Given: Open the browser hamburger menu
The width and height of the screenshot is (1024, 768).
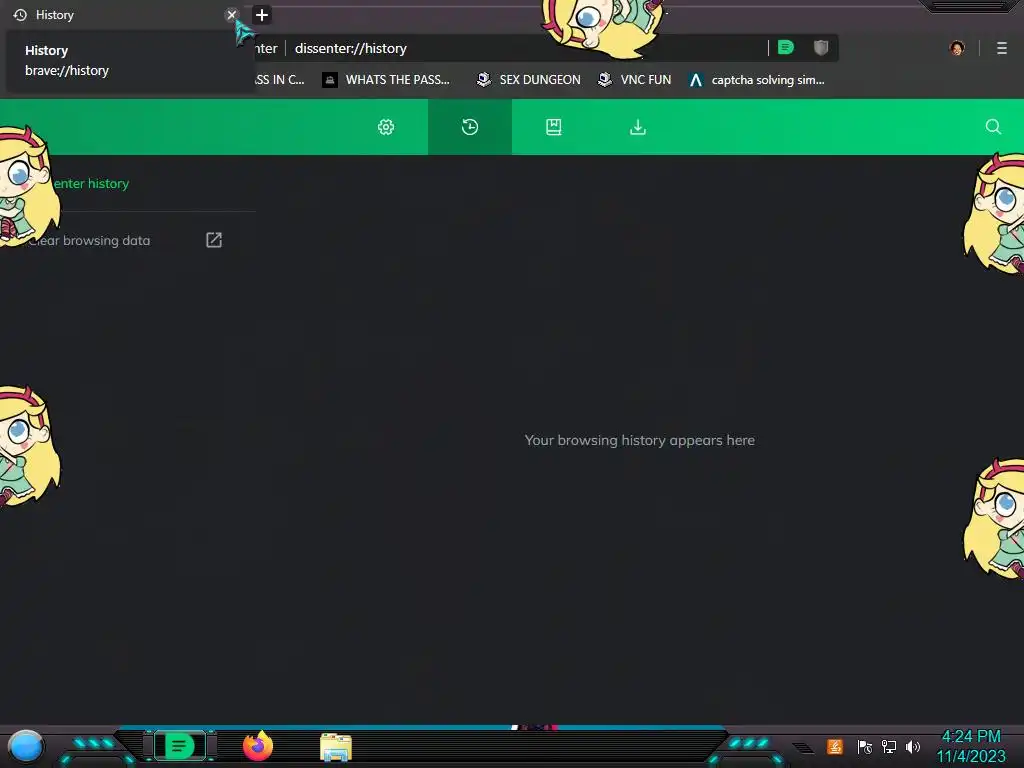Looking at the screenshot, I should click(x=1002, y=48).
